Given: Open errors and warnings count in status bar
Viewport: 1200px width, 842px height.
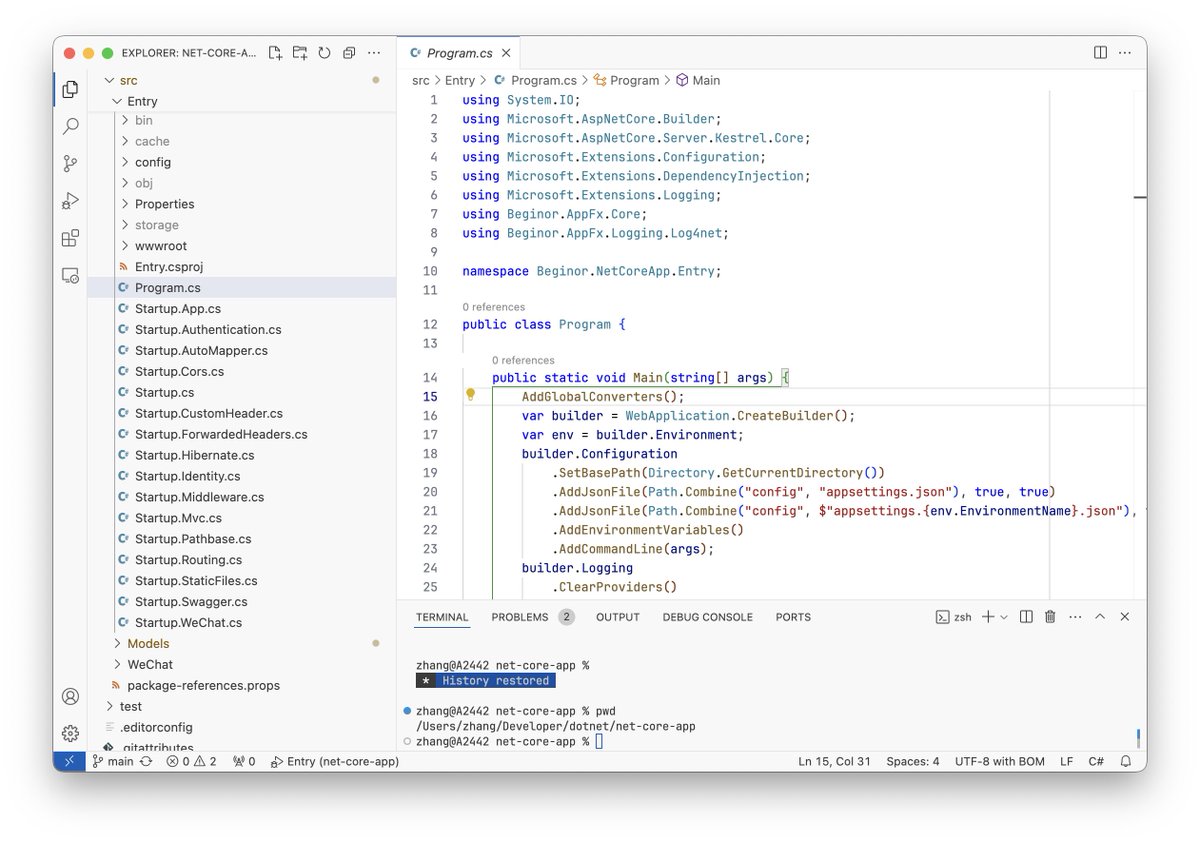Looking at the screenshot, I should pyautogui.click(x=191, y=761).
